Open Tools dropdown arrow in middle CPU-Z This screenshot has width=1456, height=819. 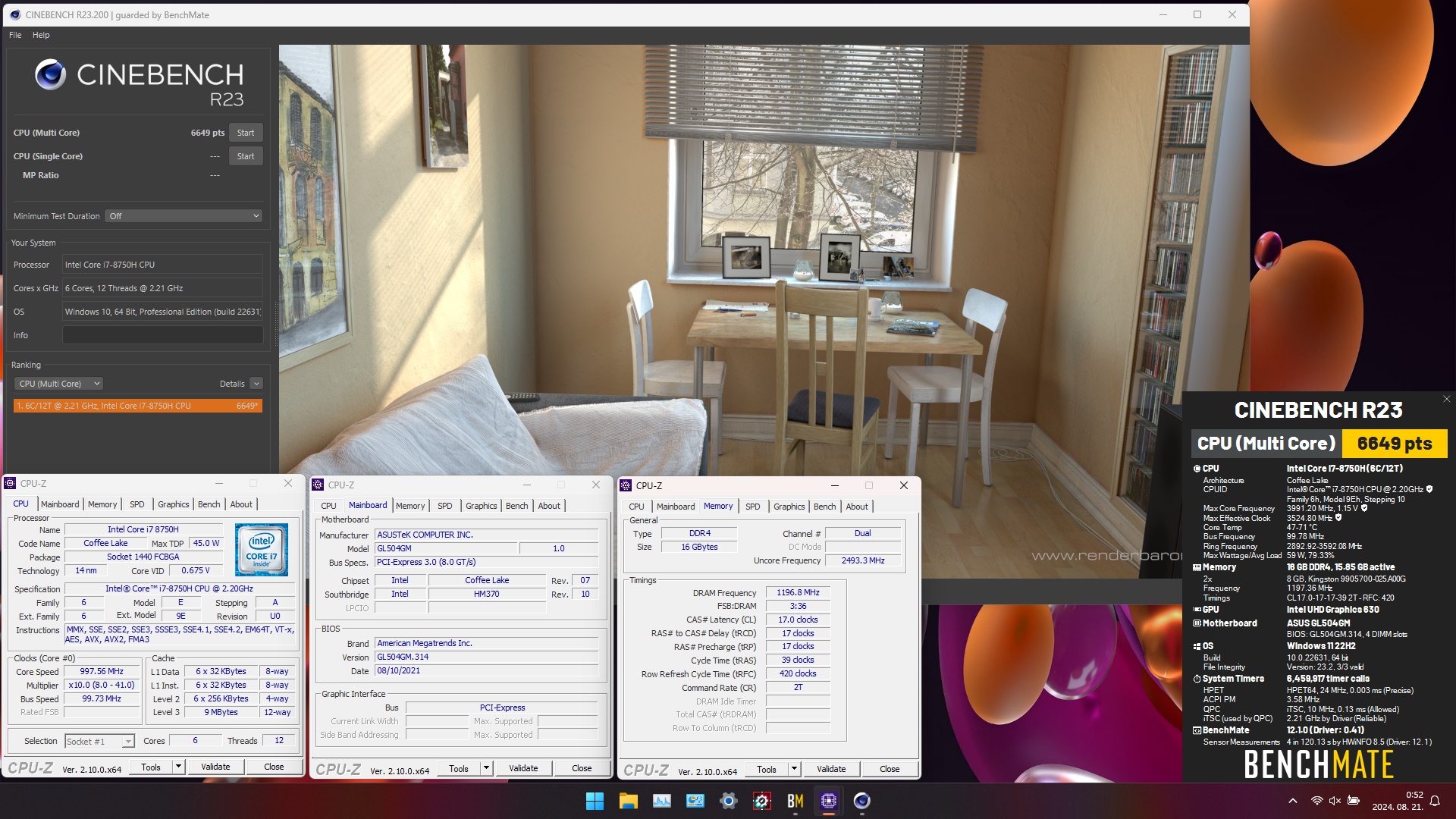(486, 769)
